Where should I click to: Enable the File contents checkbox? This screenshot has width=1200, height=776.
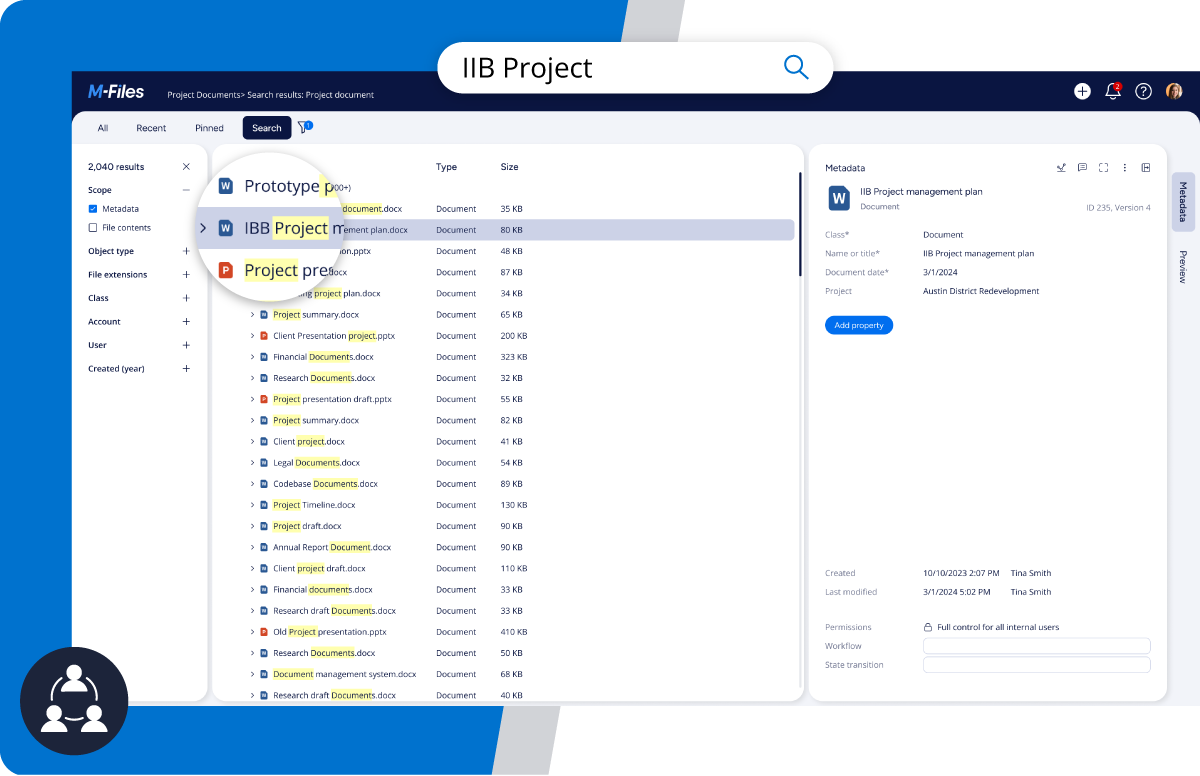point(93,228)
